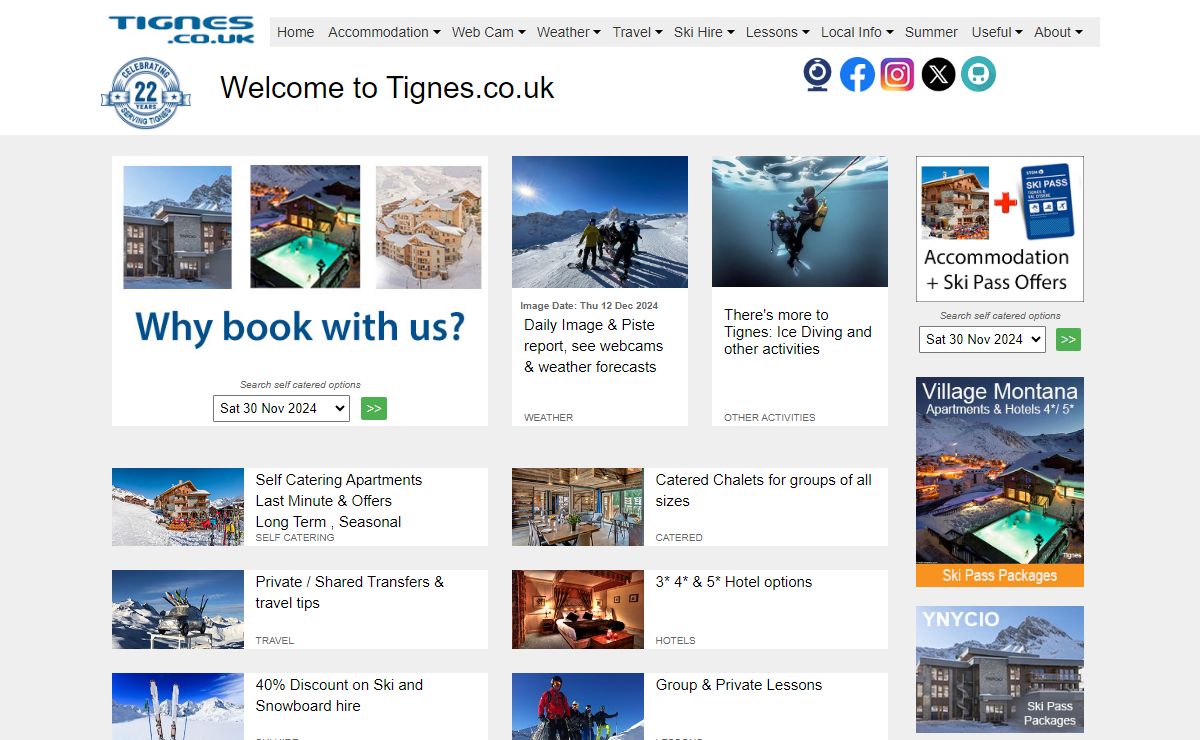Click the self catering chalet thumbnail
Viewport: 1200px width, 740px height.
click(178, 507)
